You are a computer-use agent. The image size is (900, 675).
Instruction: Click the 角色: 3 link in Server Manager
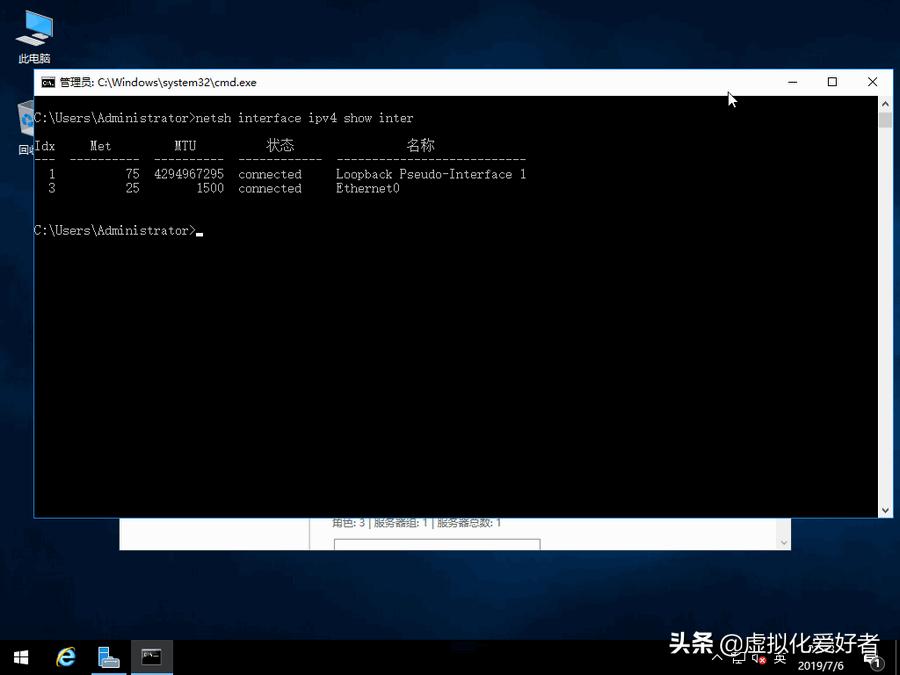[348, 521]
